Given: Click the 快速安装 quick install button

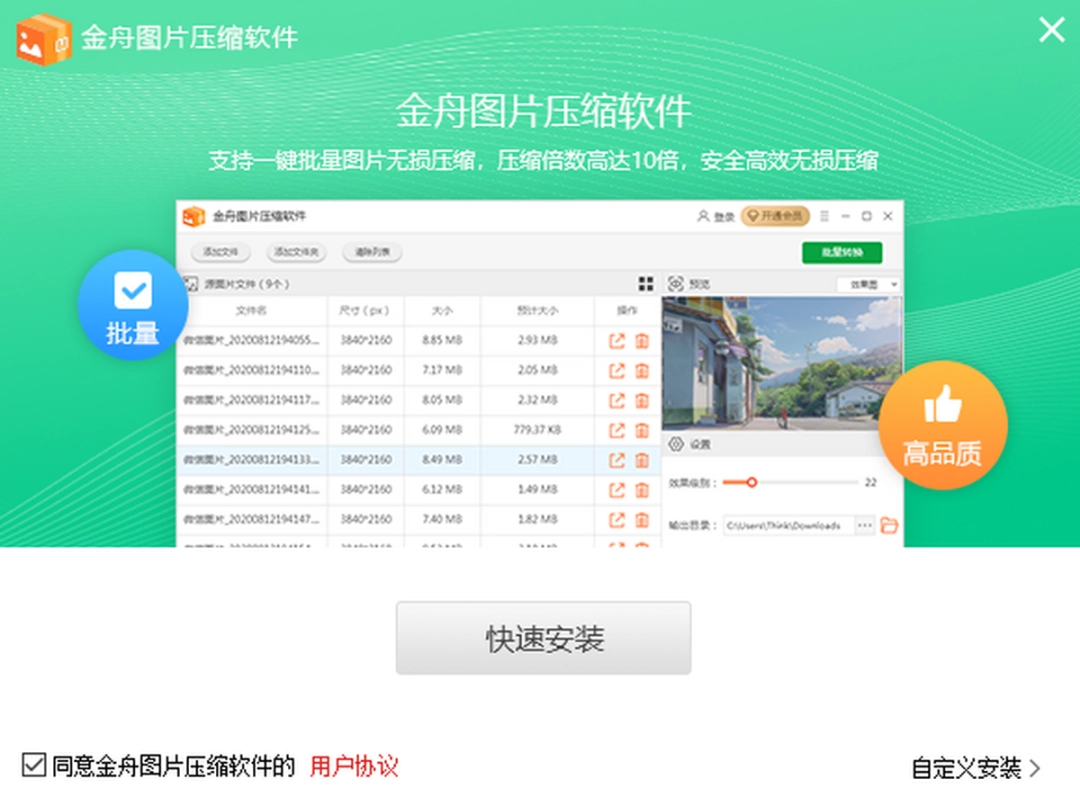Looking at the screenshot, I should click(544, 636).
